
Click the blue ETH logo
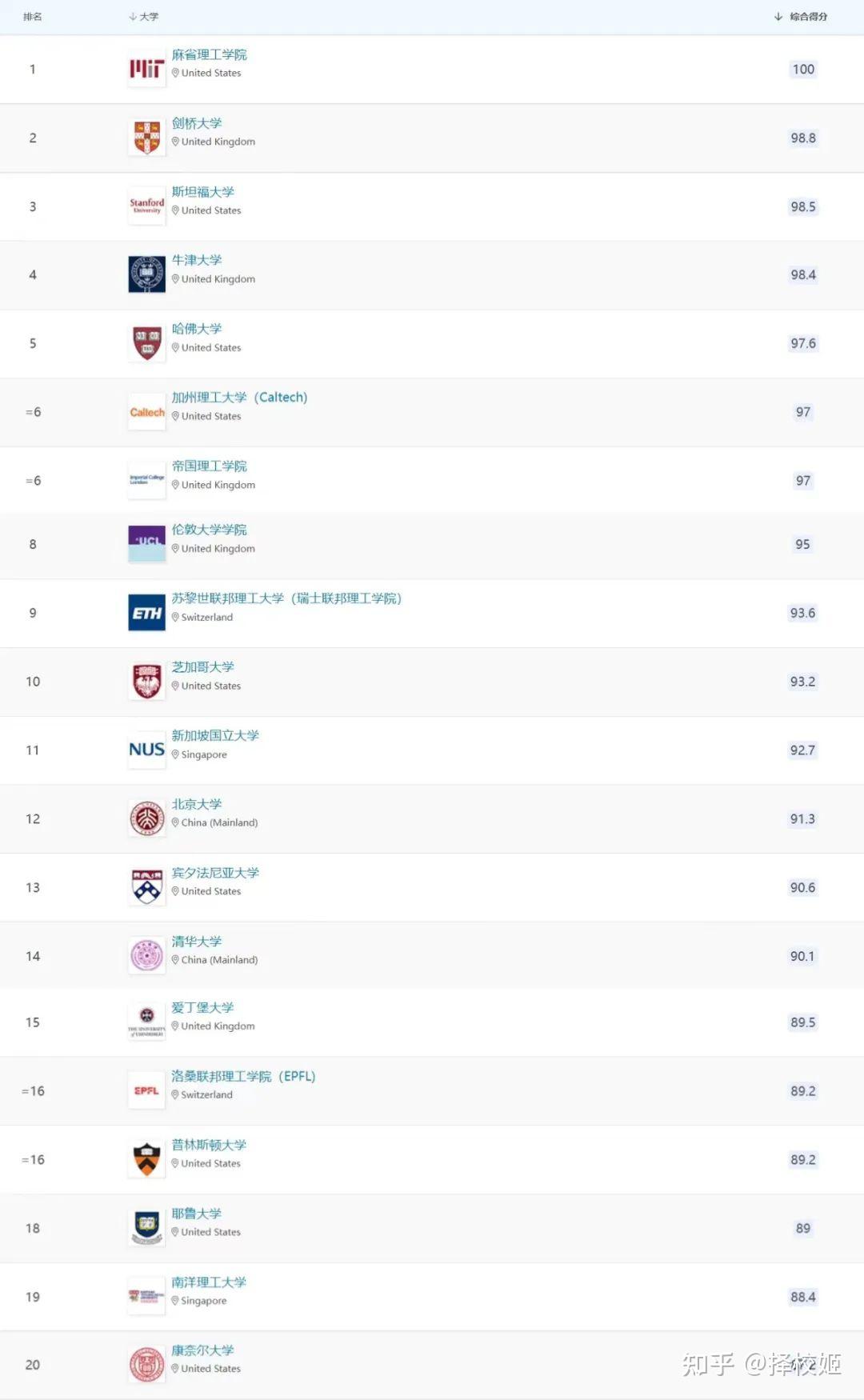click(x=146, y=613)
